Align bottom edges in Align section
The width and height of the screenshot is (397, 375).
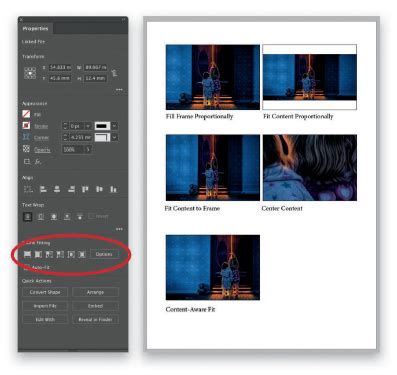tap(113, 189)
